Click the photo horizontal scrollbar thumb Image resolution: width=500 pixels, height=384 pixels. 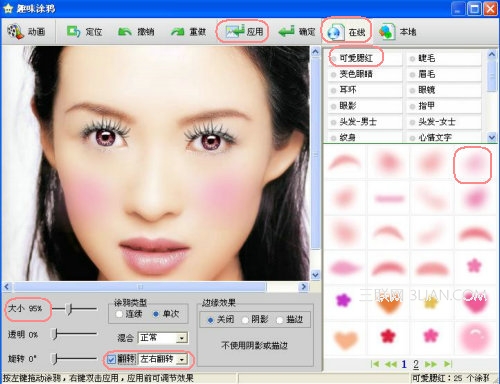(x=140, y=286)
